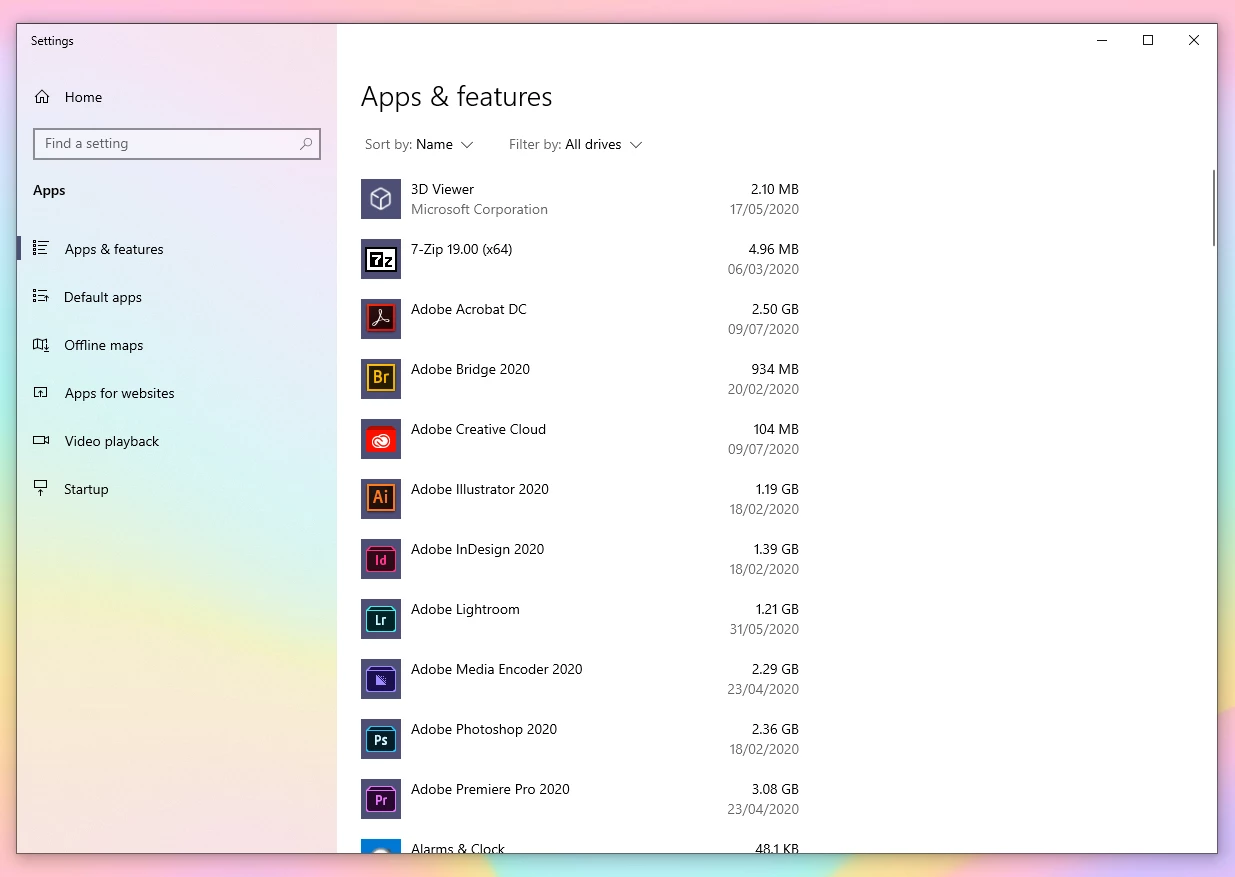Screen dimensions: 1235x877
Task: Click the 2.50 GB size value
Action: tap(775, 309)
